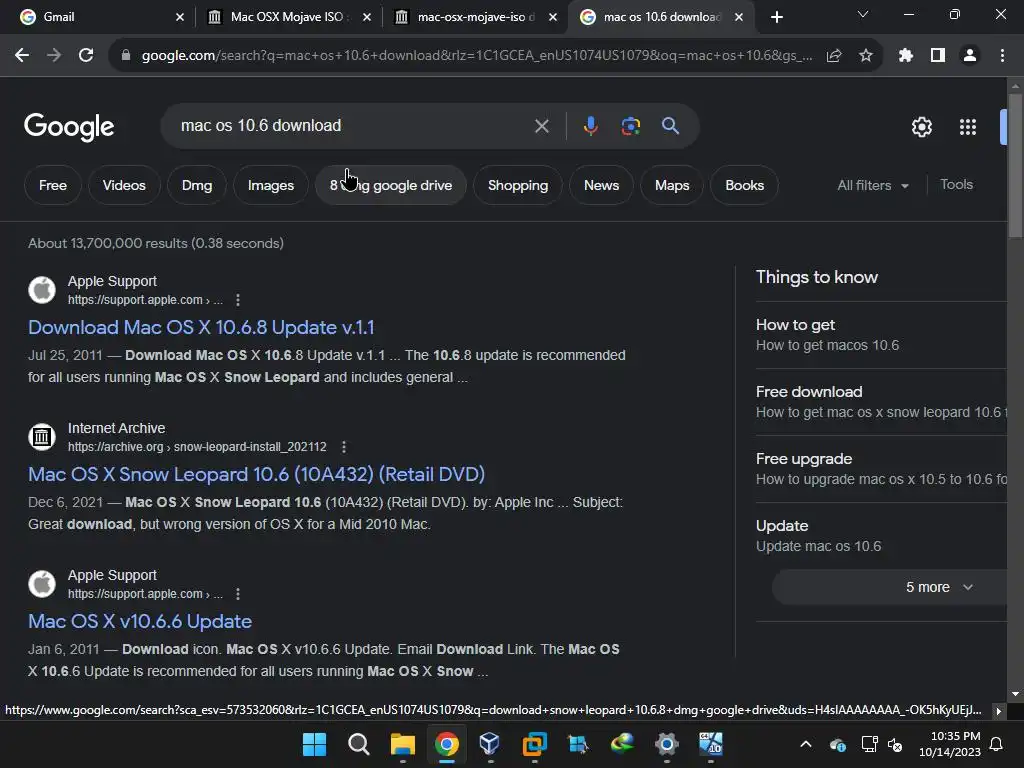The height and width of the screenshot is (768, 1024).
Task: Filter results by Videos
Action: pos(124,185)
